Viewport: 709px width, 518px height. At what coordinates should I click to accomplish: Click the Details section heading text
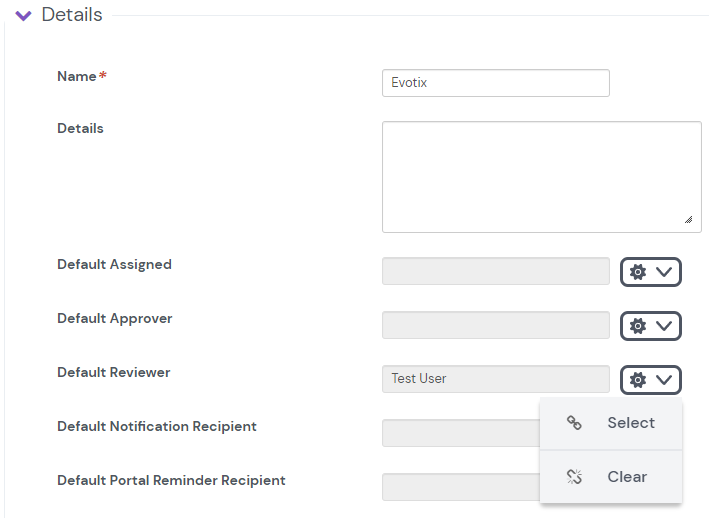coord(72,15)
